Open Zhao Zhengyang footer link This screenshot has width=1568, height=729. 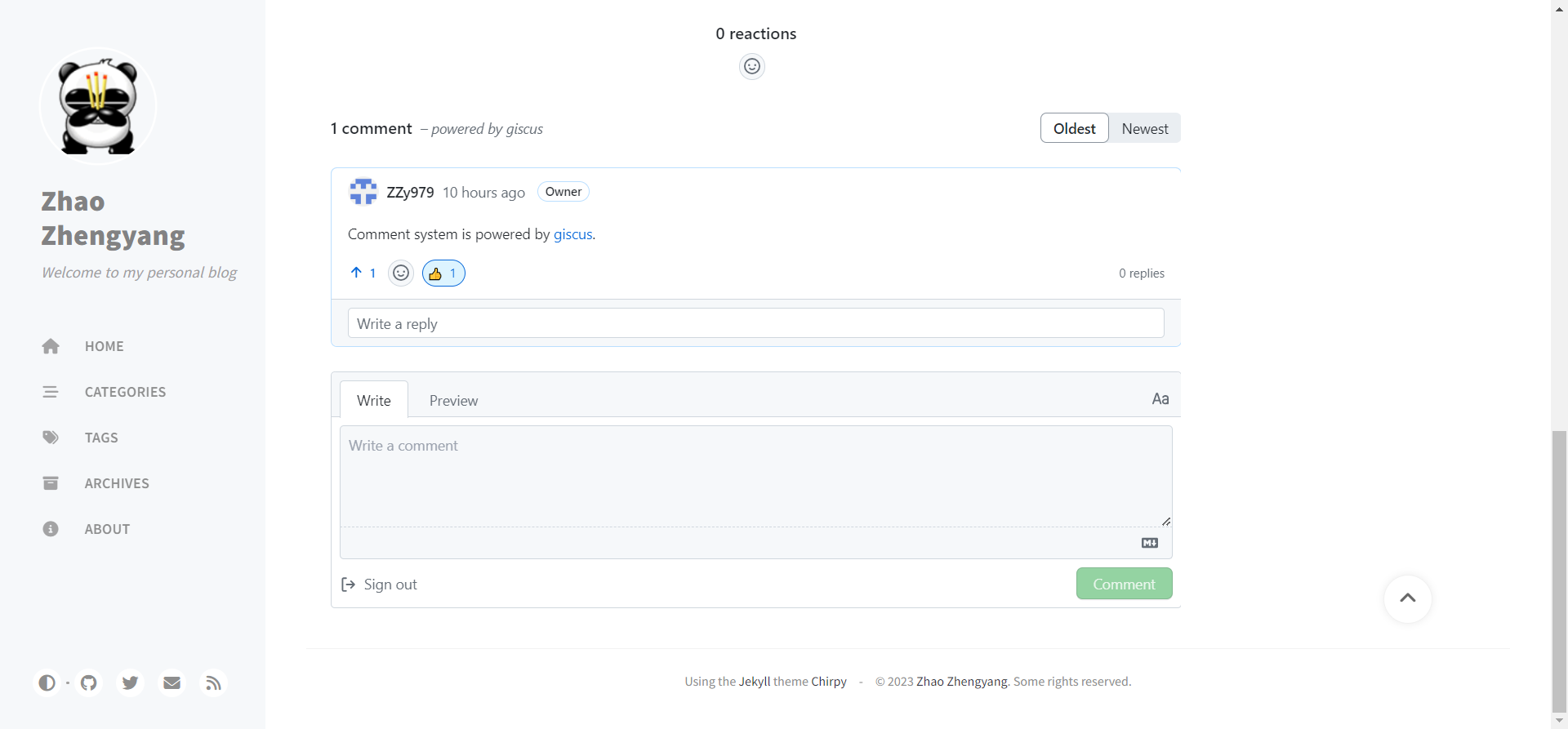(x=962, y=682)
